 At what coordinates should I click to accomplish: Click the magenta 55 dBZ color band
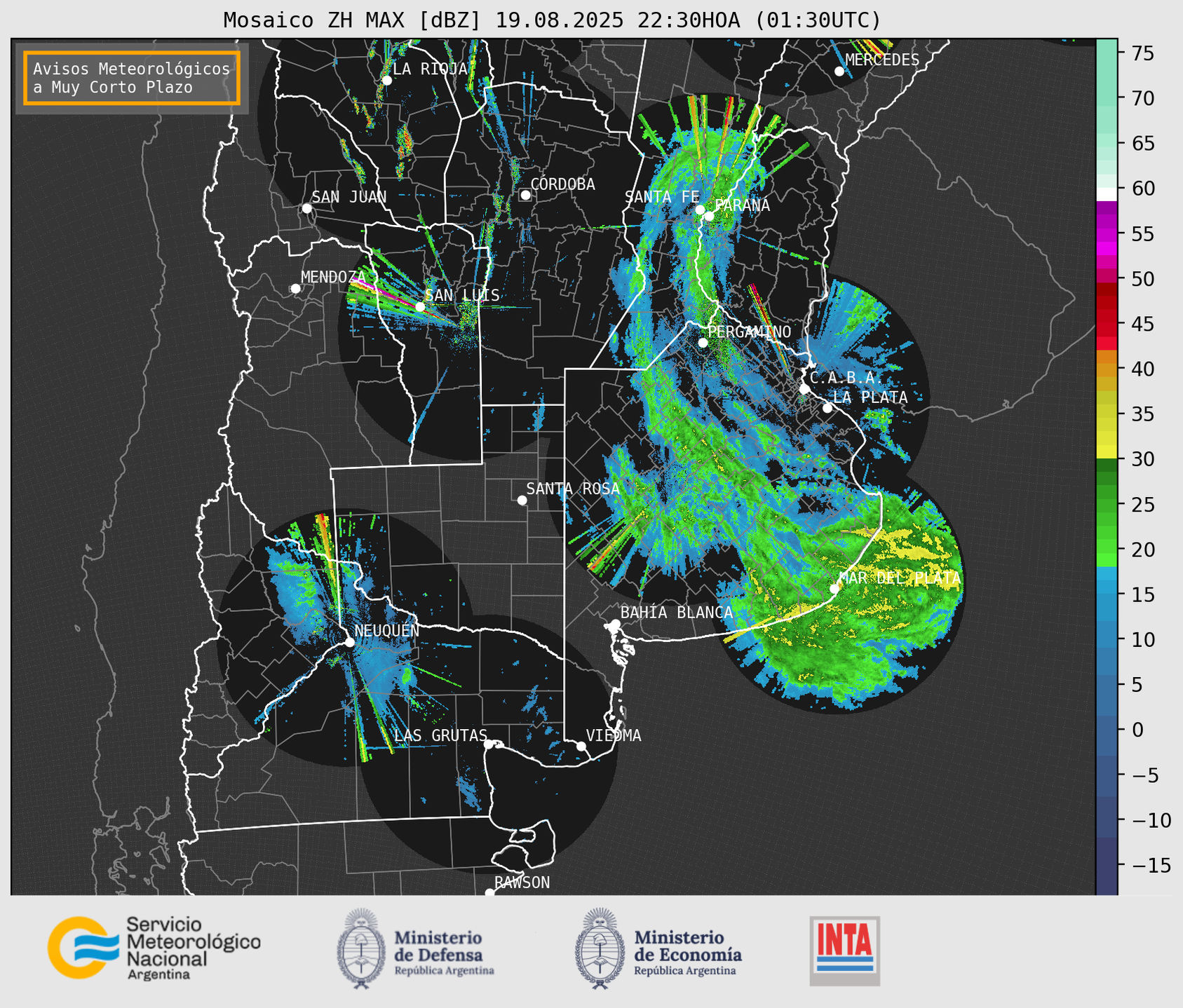point(1107,234)
